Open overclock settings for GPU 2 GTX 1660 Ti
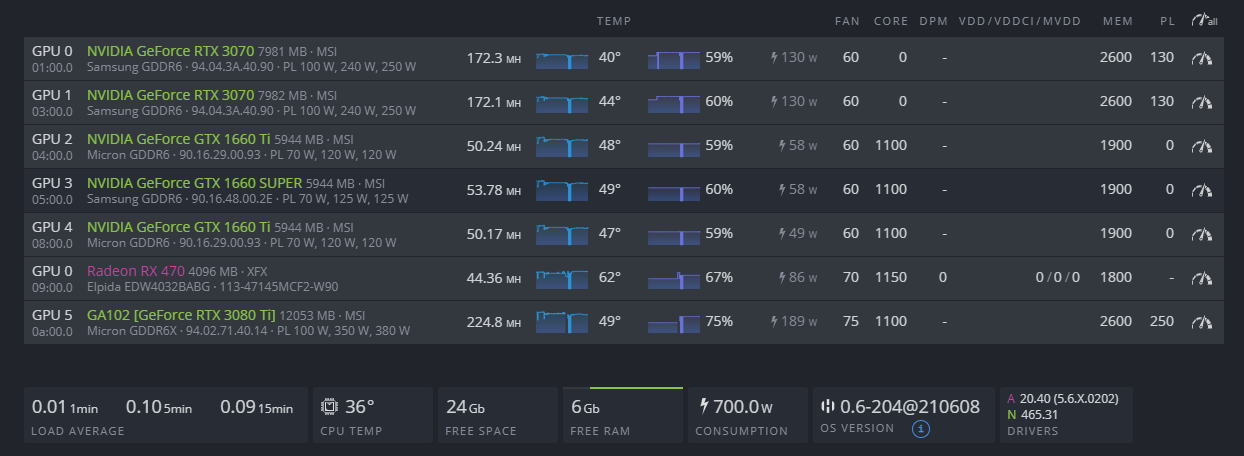This screenshot has width=1244, height=456. [x=1201, y=146]
